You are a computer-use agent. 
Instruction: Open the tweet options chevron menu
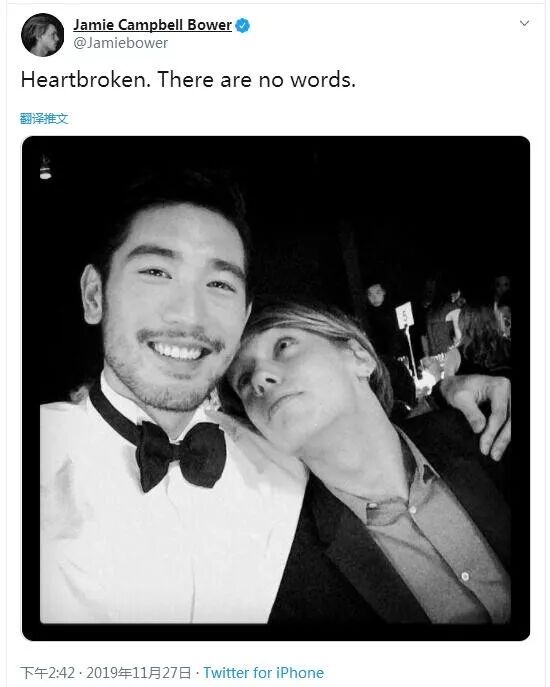point(524,23)
